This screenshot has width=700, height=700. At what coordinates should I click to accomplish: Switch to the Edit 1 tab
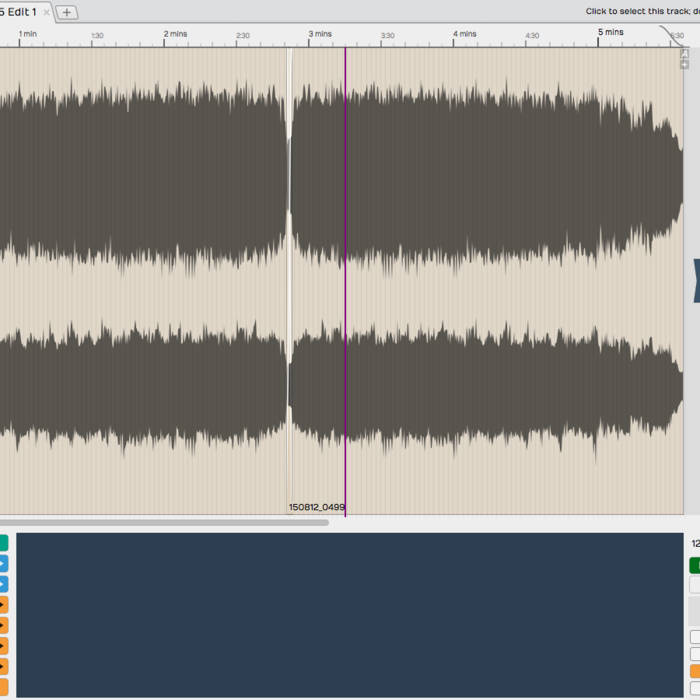click(20, 12)
